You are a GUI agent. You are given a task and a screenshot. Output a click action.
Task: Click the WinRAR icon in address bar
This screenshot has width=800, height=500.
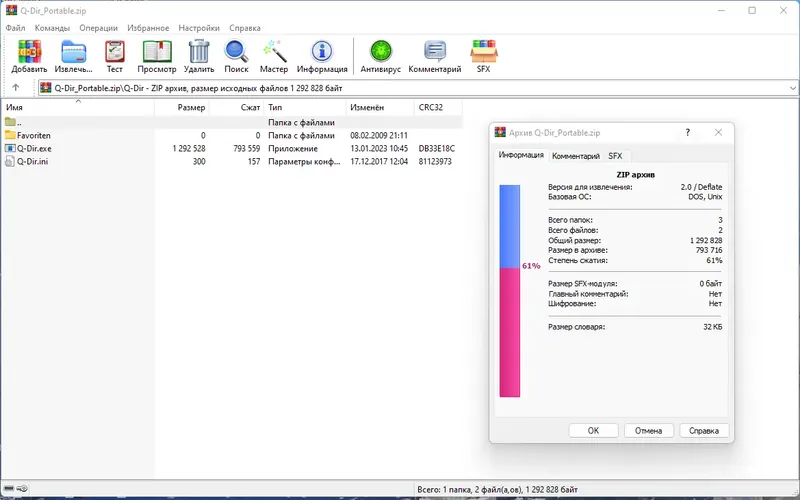[x=46, y=88]
